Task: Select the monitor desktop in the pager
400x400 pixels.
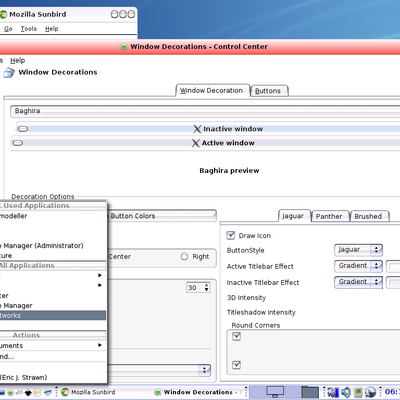Action: pyautogui.click(x=275, y=392)
